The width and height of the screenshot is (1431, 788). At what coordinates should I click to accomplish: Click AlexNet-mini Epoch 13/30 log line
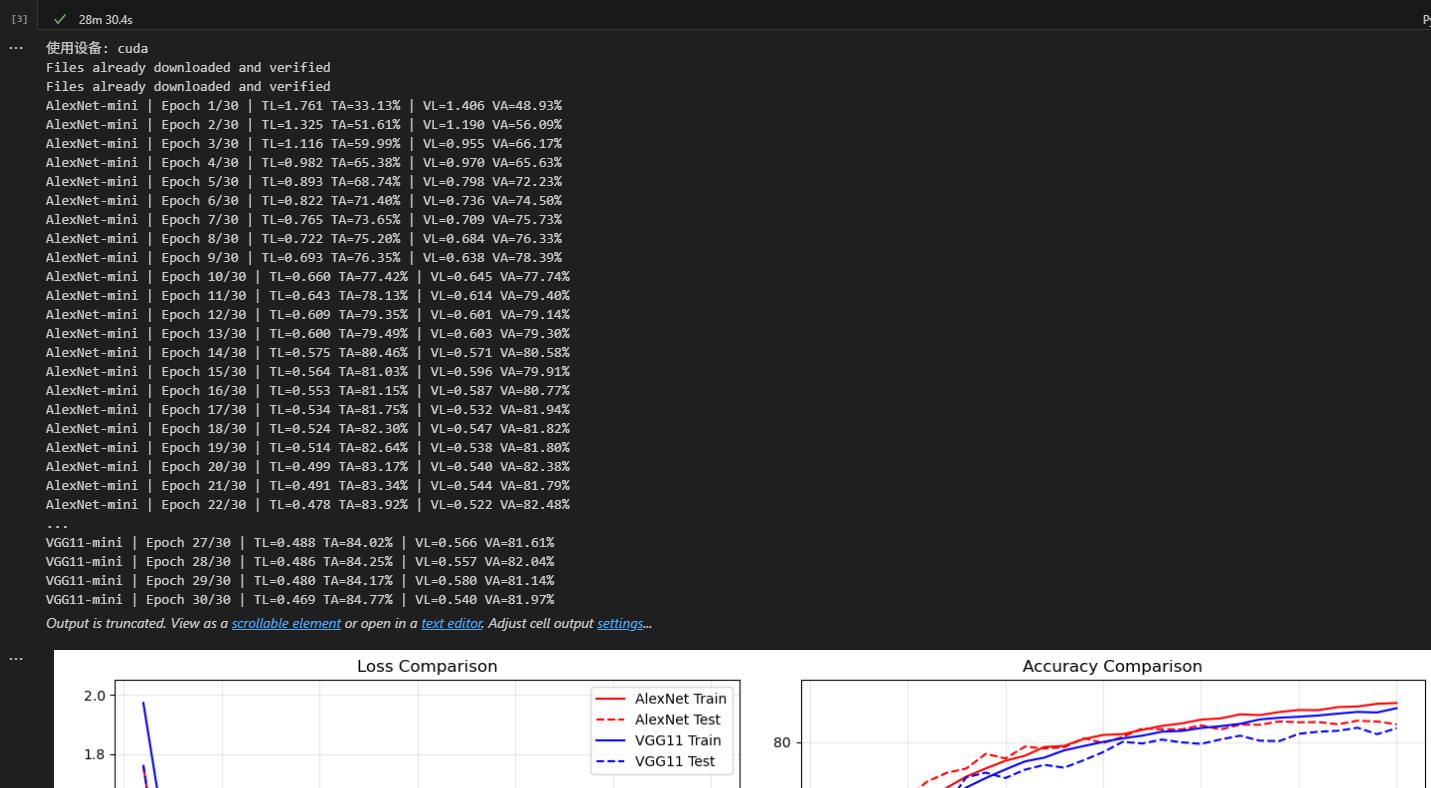pos(308,333)
